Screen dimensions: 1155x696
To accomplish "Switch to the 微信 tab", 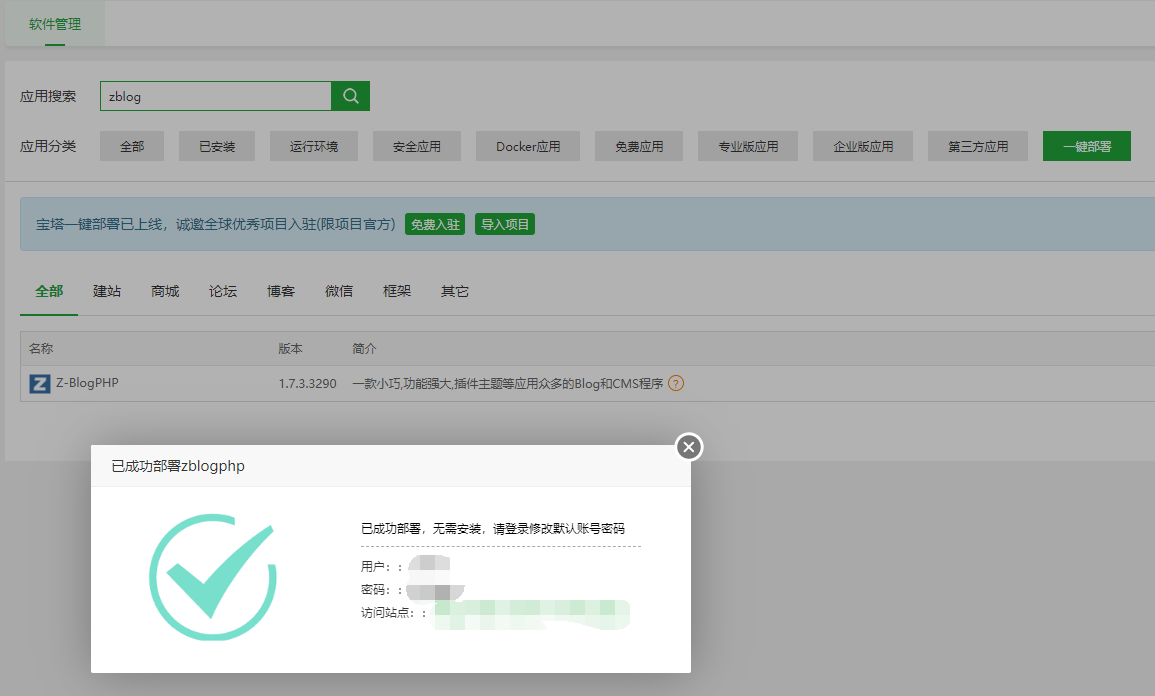I will 339,292.
